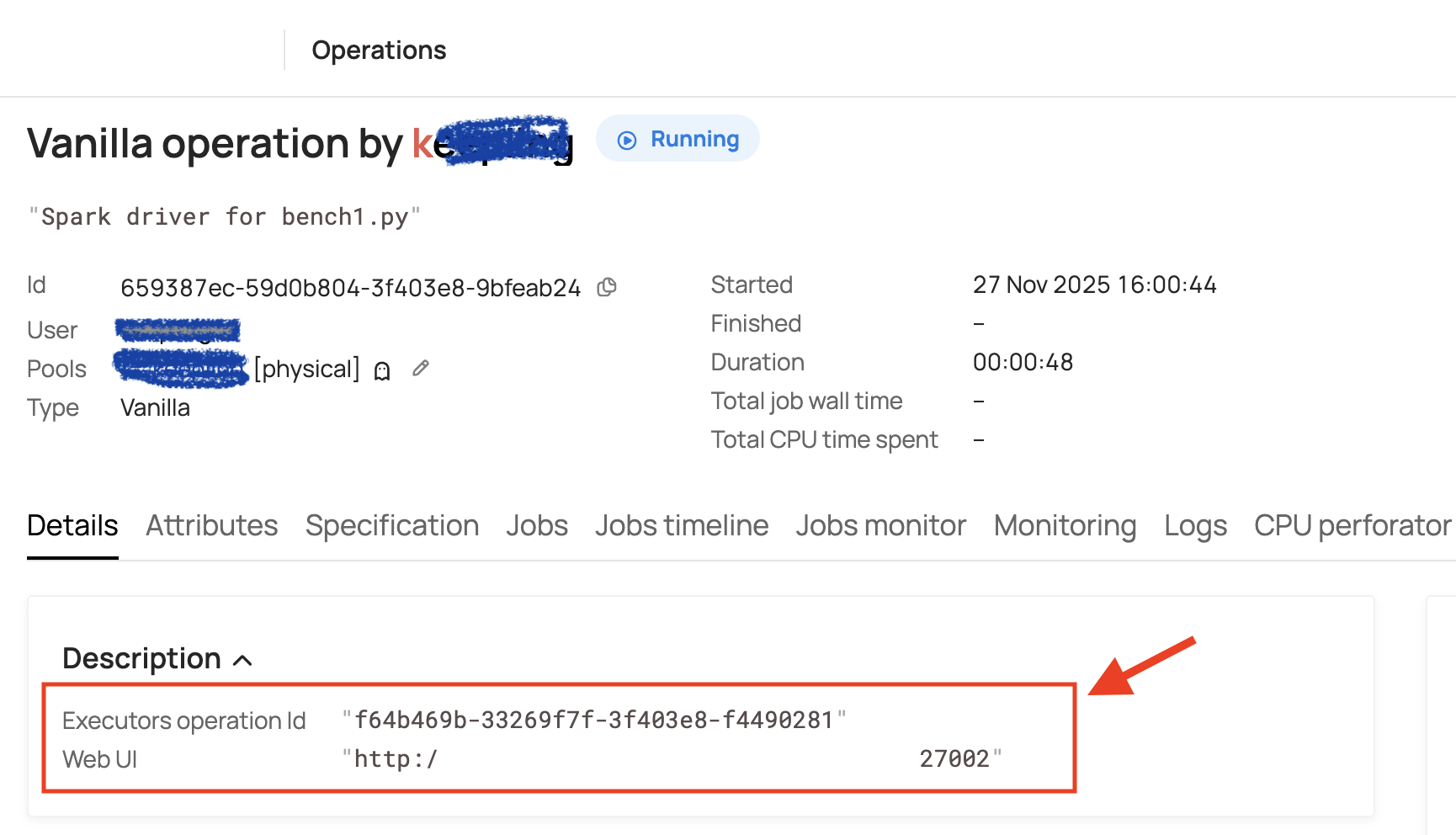Open the CPU perforator tab

[x=1352, y=526]
